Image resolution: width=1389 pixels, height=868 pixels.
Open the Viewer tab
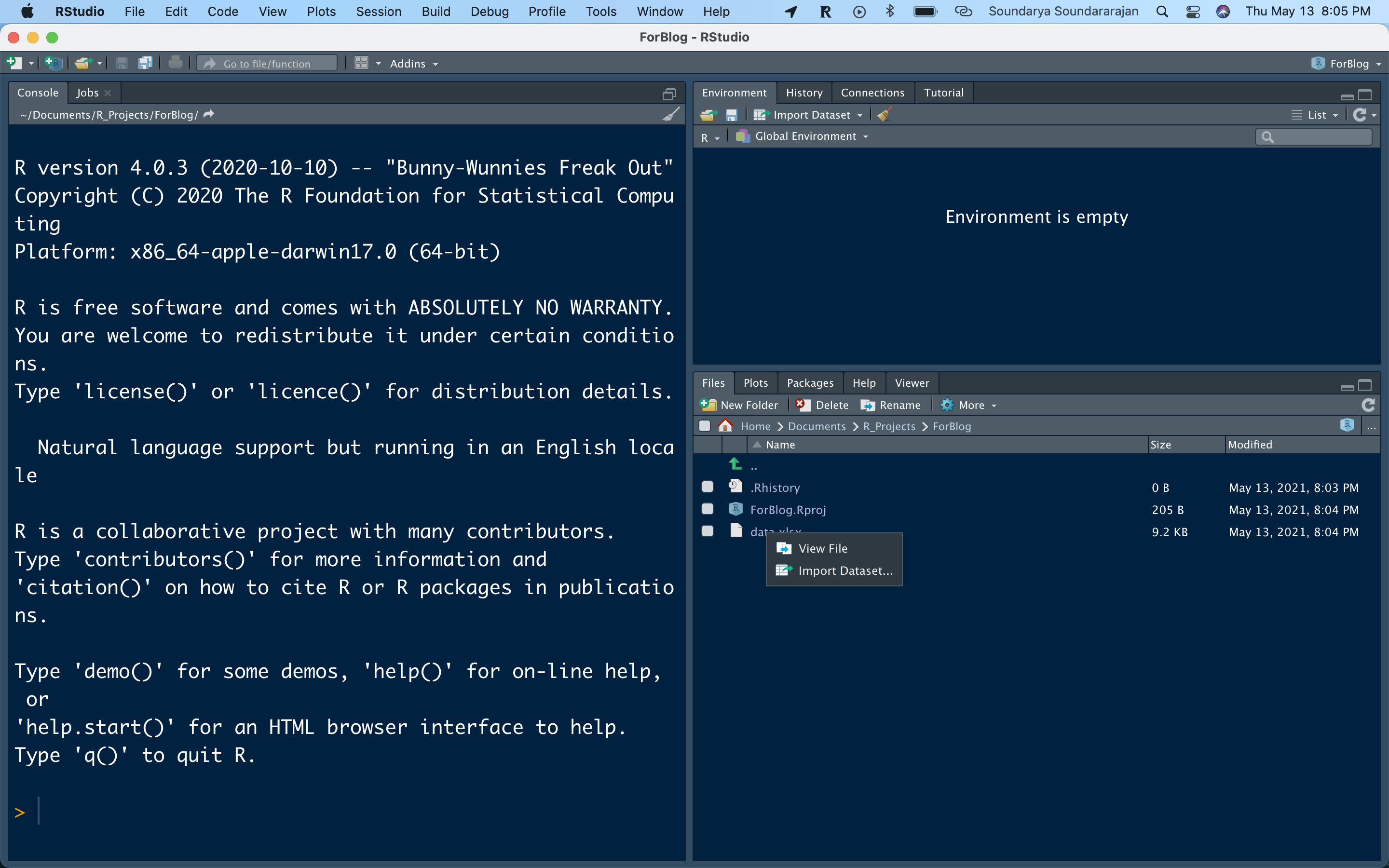tap(912, 383)
